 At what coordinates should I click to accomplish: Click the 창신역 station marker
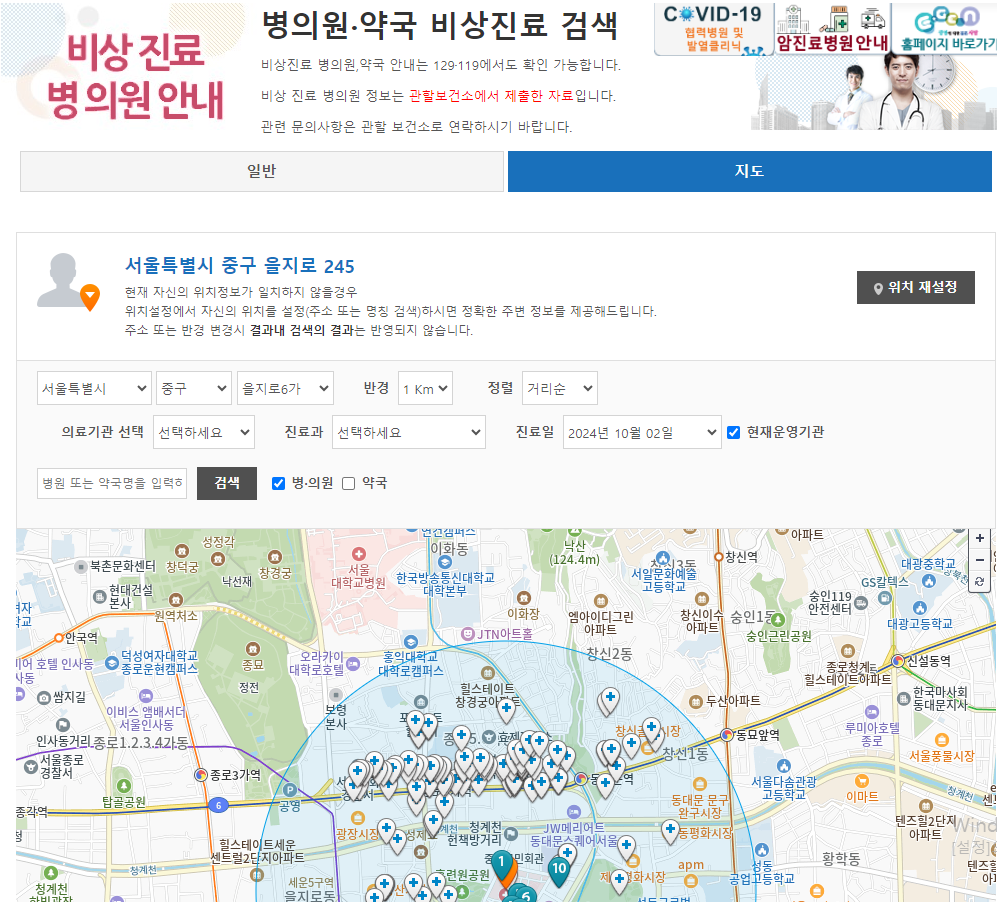click(719, 557)
